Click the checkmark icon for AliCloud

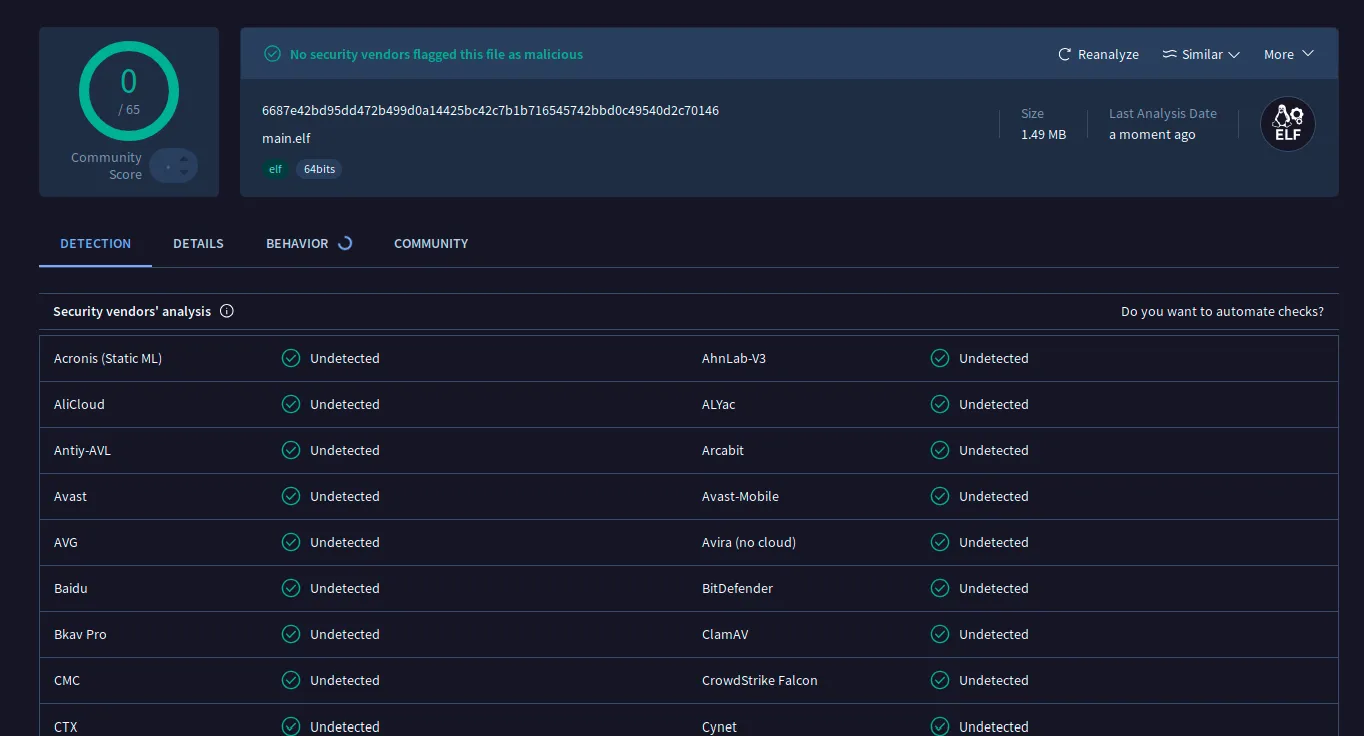pyautogui.click(x=291, y=404)
